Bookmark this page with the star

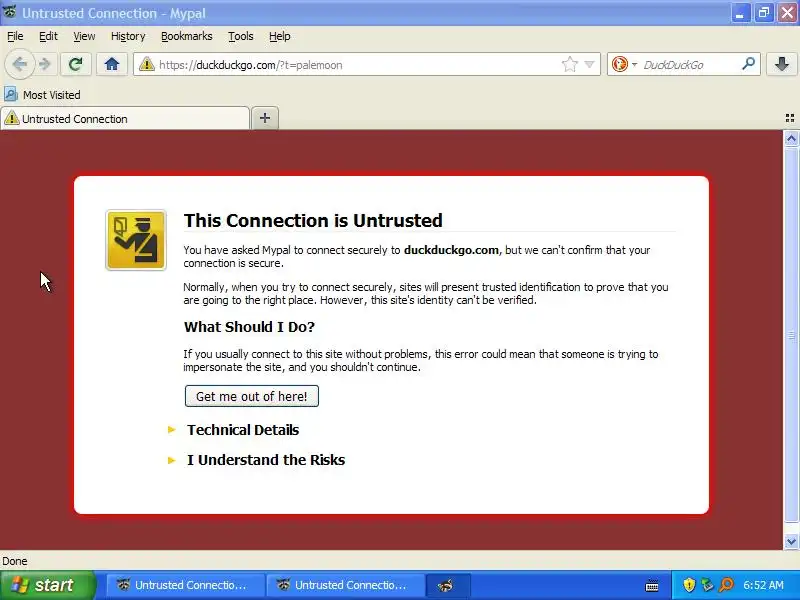click(569, 65)
